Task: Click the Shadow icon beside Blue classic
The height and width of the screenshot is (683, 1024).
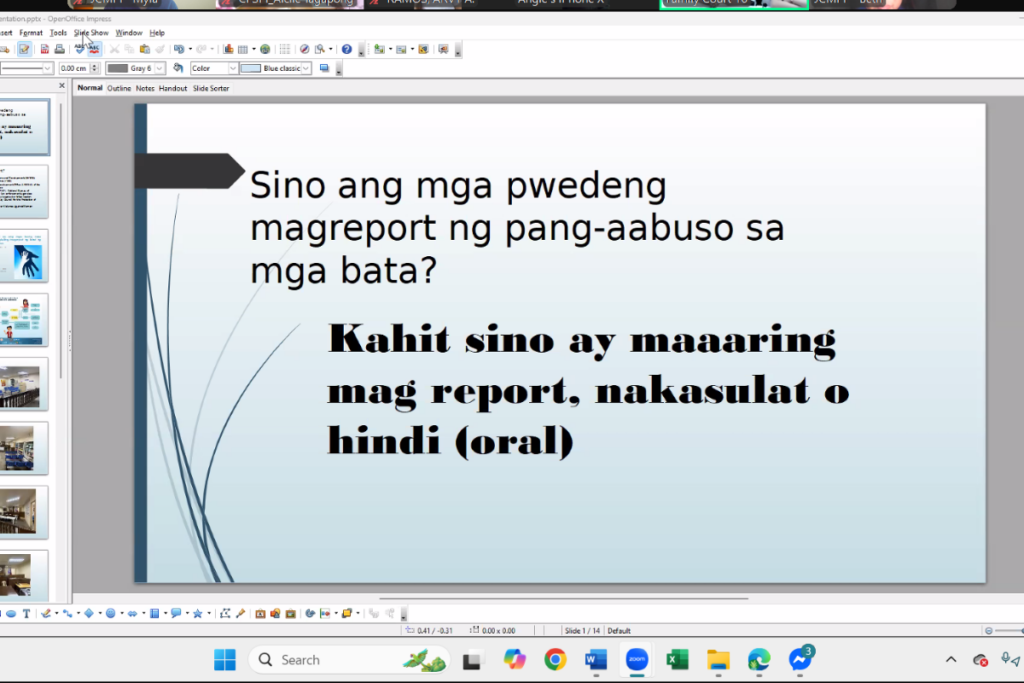Action: point(325,68)
